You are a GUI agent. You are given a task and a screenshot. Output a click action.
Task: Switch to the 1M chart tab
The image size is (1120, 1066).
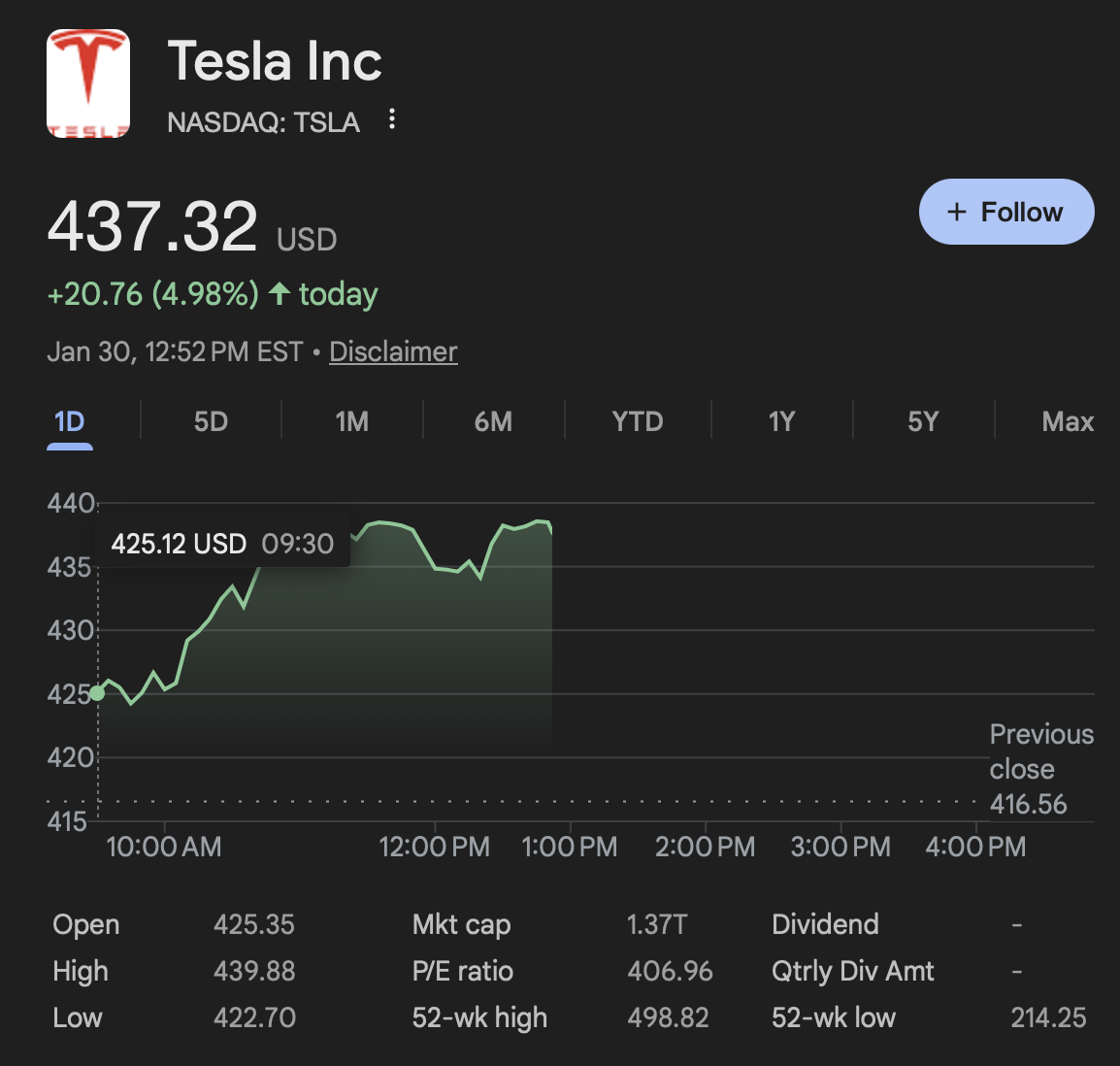(351, 421)
